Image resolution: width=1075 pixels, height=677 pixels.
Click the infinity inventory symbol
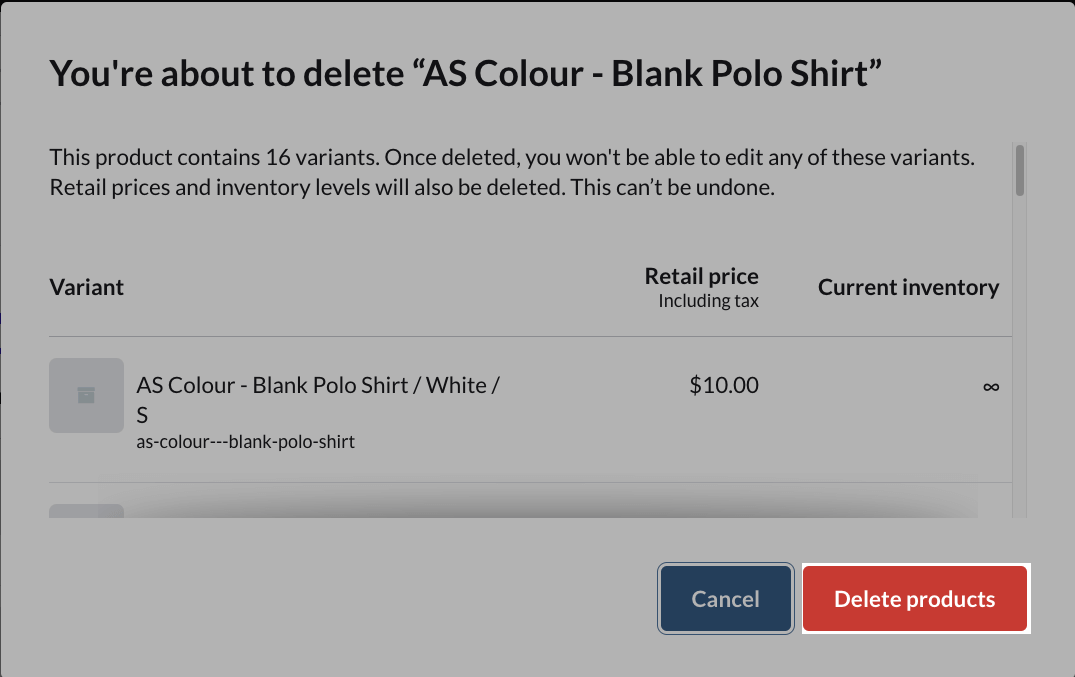point(990,386)
